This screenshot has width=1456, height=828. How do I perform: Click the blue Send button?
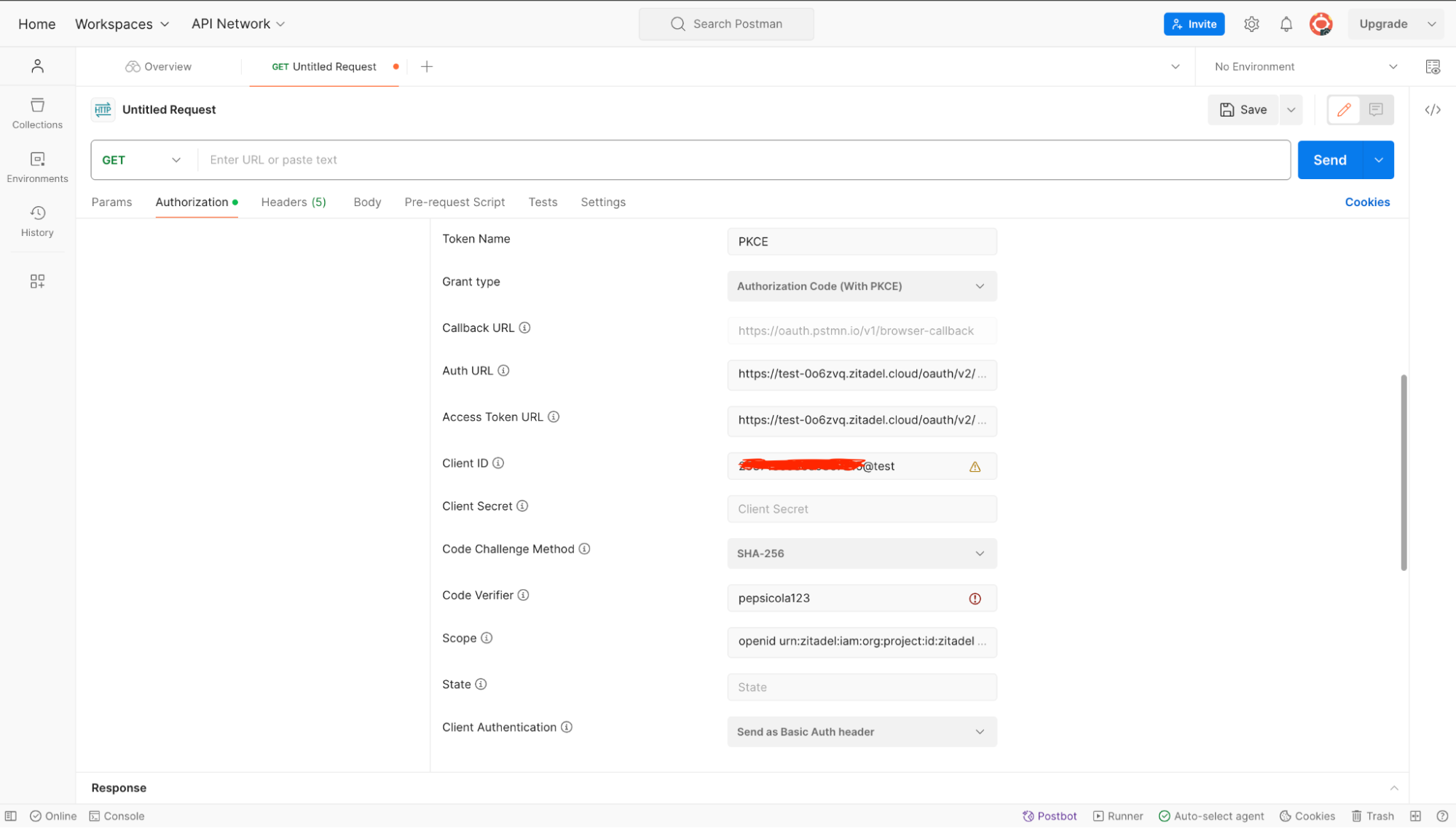click(1329, 160)
